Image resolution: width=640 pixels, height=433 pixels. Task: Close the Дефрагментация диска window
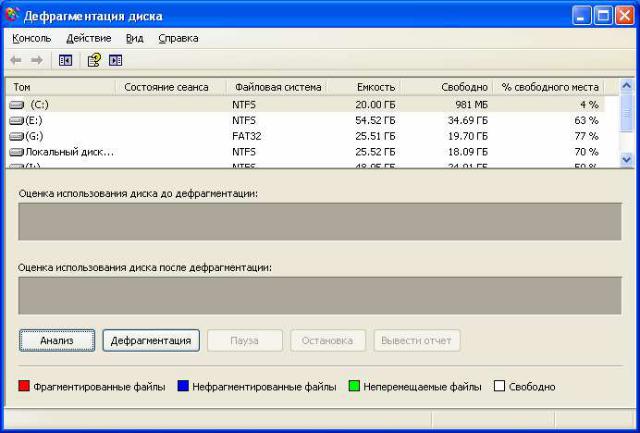coord(624,16)
